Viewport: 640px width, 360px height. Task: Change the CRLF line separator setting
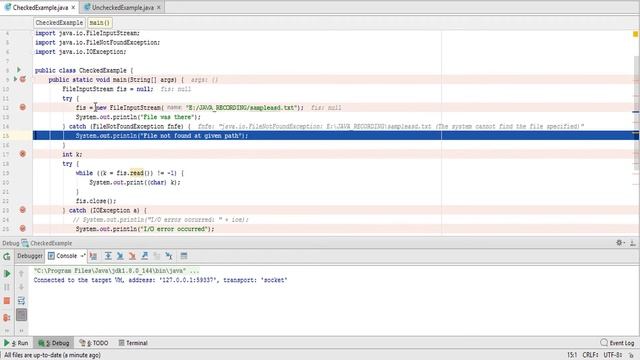(590, 355)
